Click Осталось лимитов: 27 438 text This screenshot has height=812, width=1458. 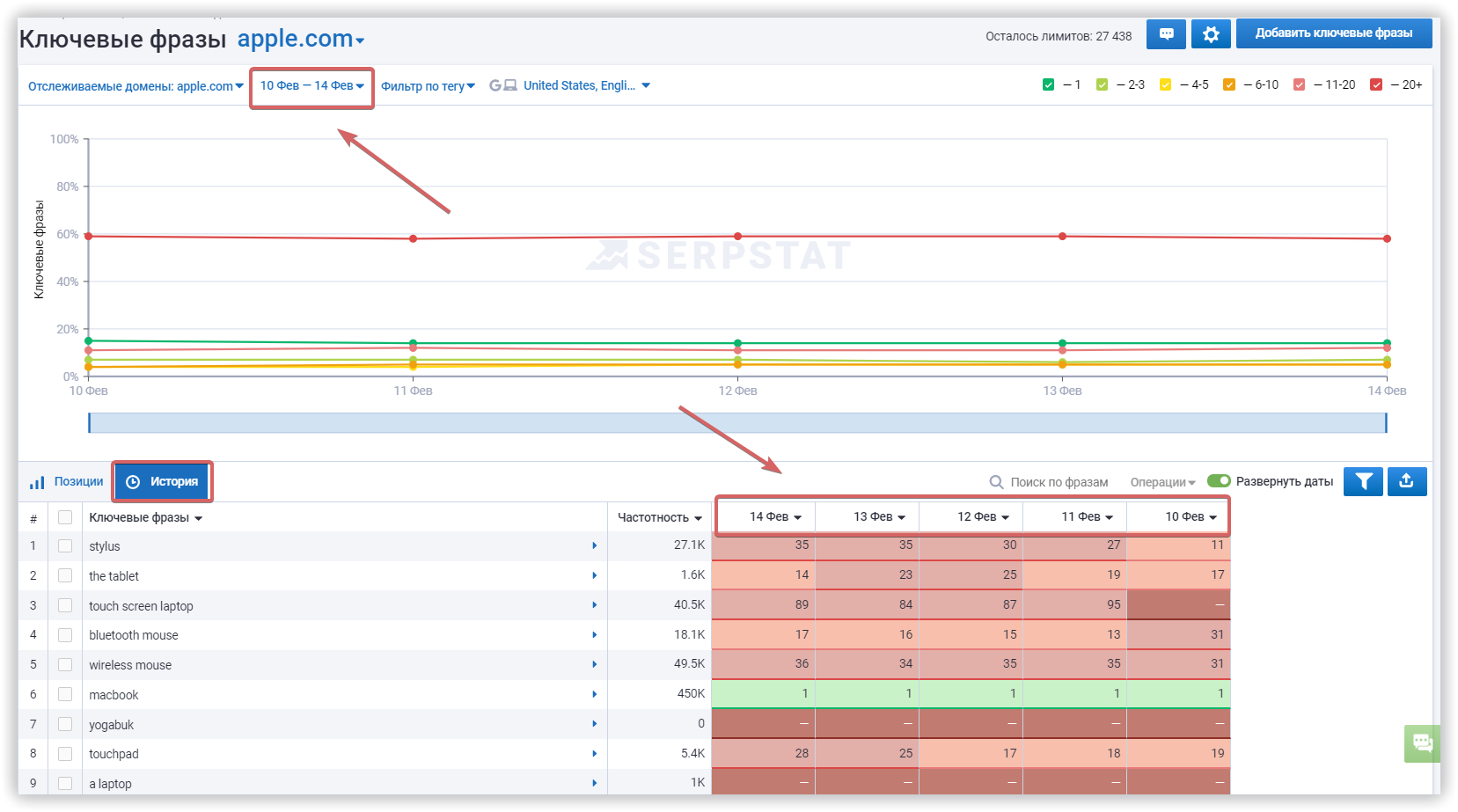click(1059, 36)
